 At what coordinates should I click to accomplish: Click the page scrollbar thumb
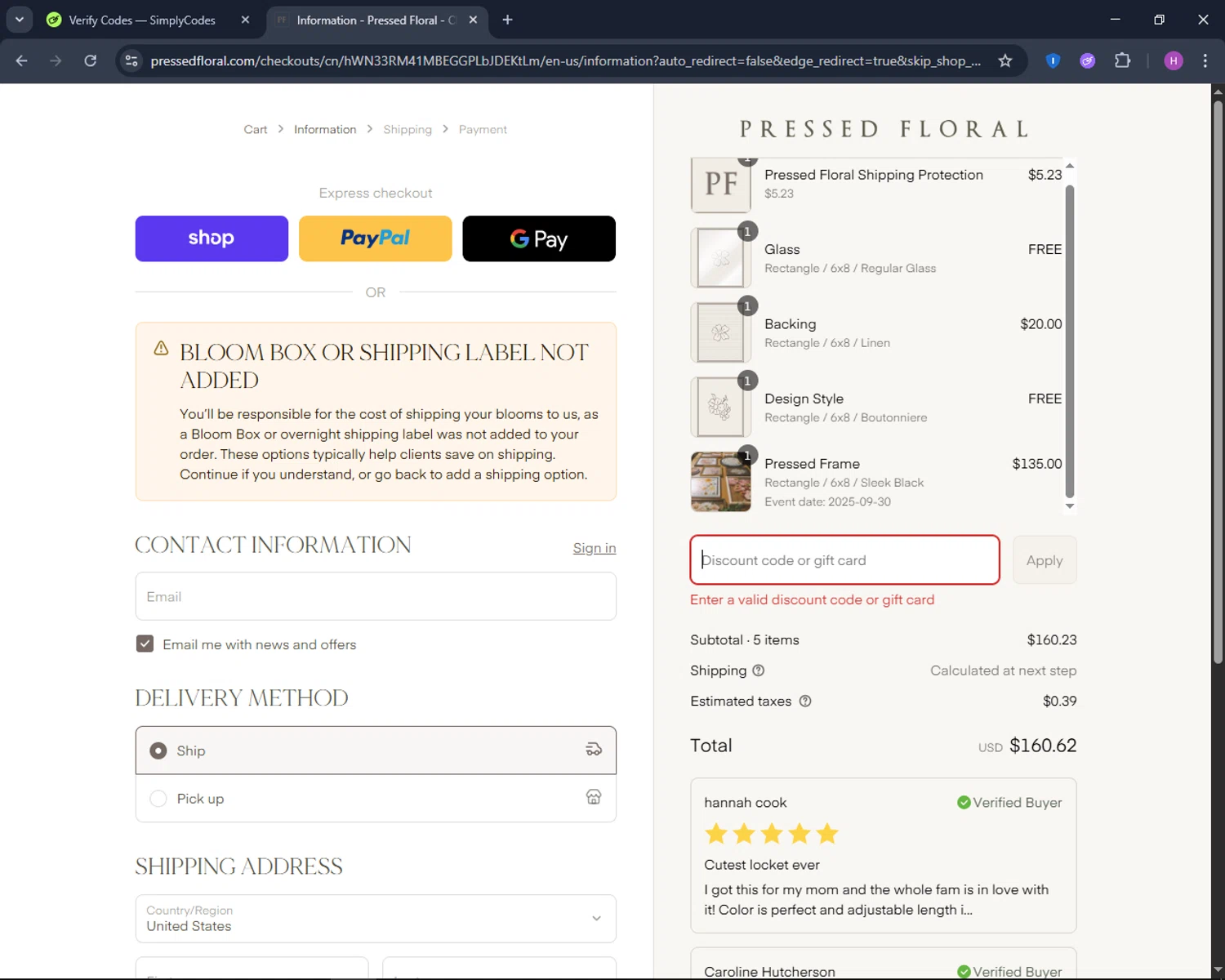point(1218,381)
